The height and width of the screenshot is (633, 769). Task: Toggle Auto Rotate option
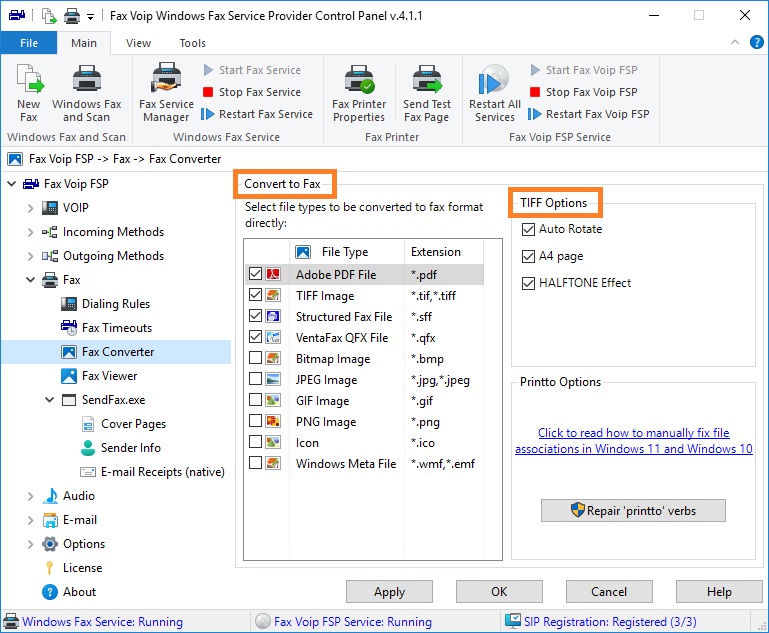tap(528, 229)
